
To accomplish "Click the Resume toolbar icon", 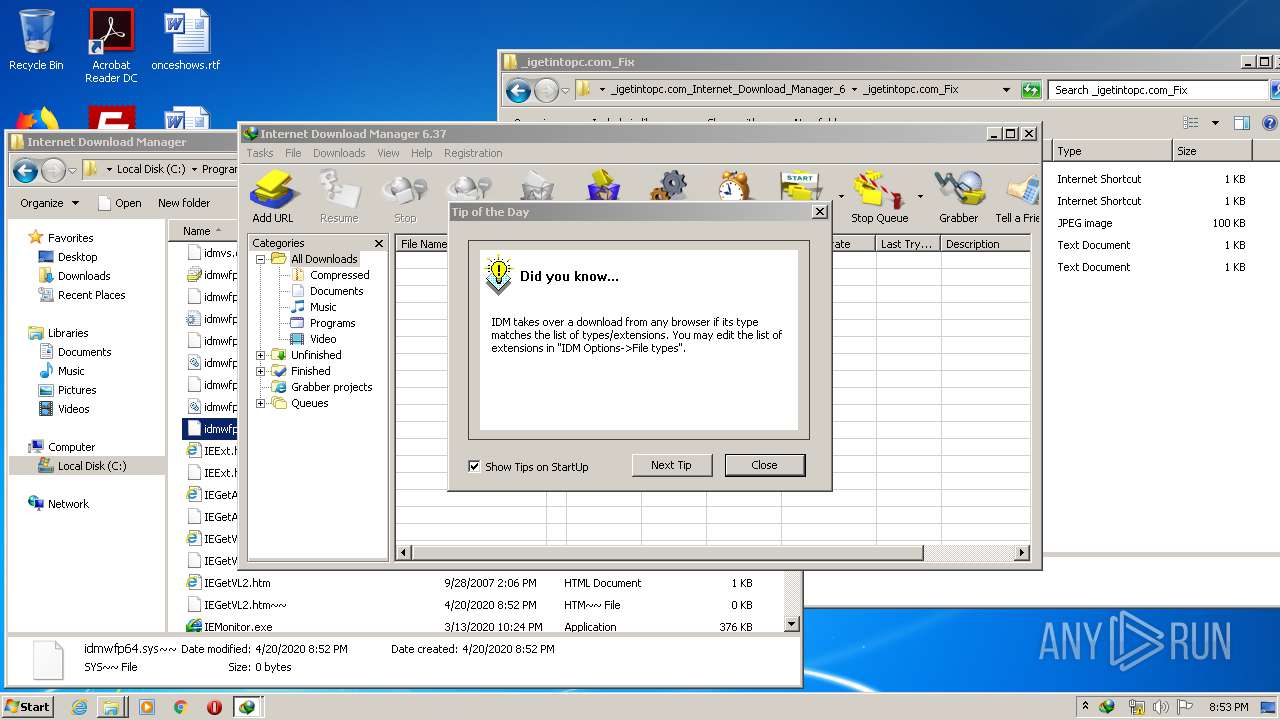I will pyautogui.click(x=339, y=196).
